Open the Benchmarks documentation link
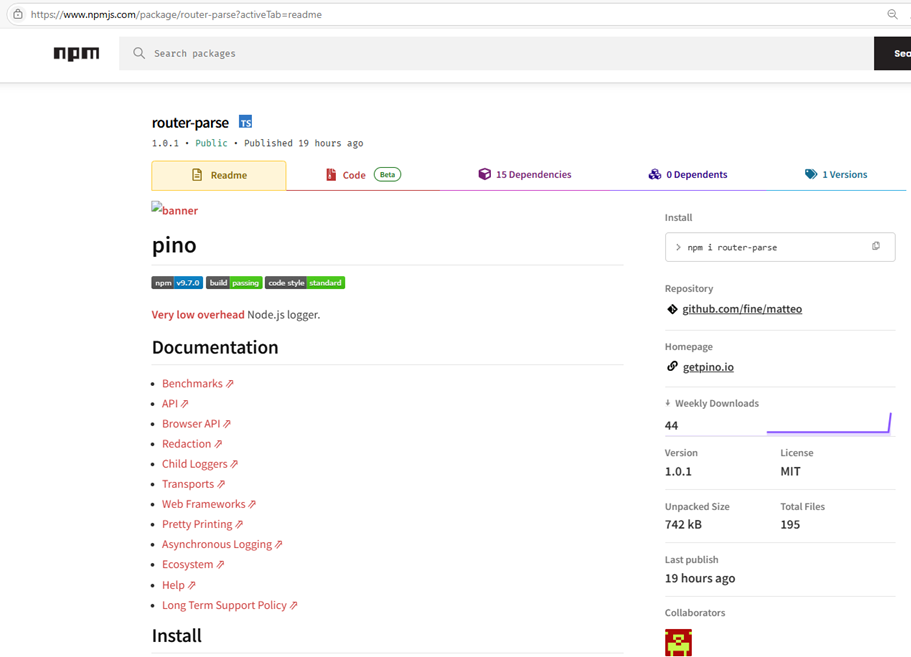This screenshot has width=911, height=657. click(x=198, y=383)
